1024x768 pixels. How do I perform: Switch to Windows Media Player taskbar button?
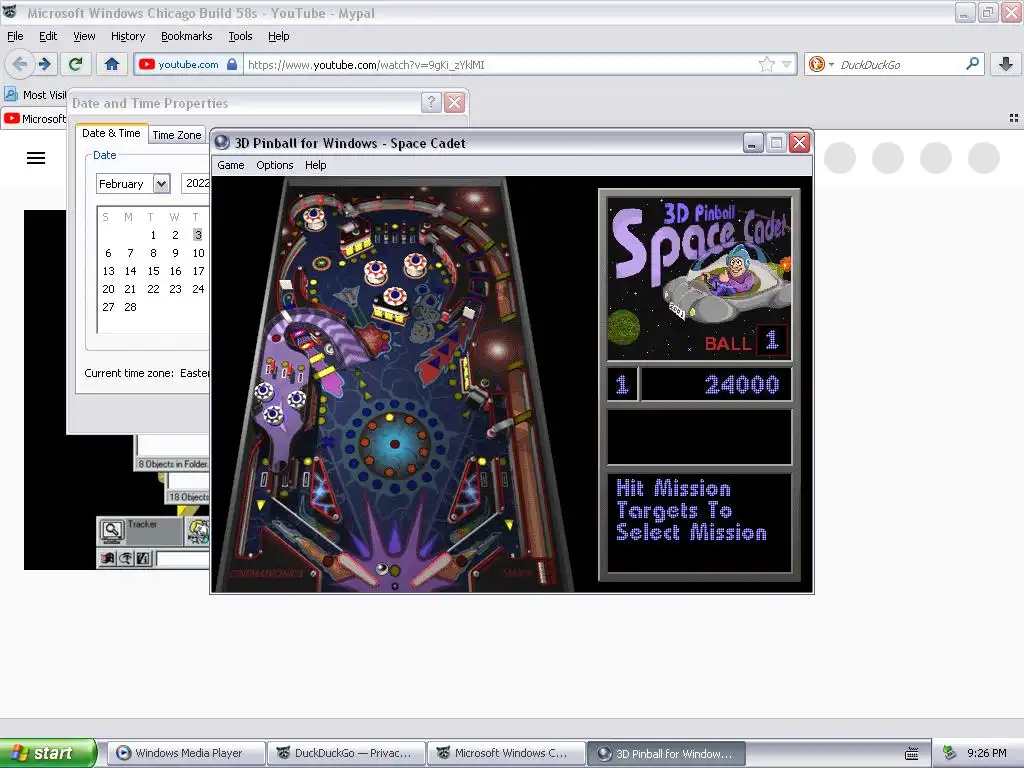(187, 753)
